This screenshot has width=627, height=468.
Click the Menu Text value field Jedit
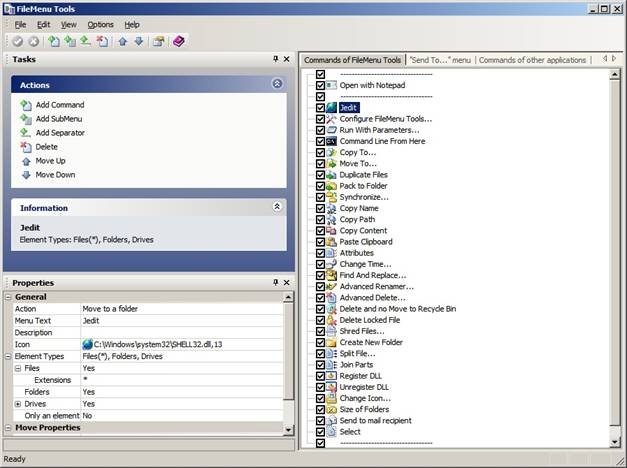click(x=182, y=321)
